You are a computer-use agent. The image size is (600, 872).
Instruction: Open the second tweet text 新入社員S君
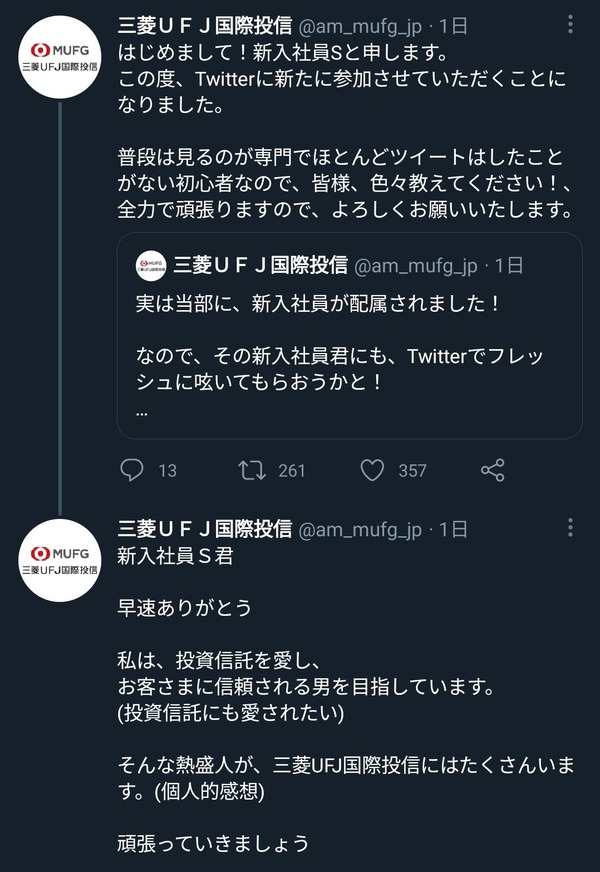pyautogui.click(x=175, y=556)
